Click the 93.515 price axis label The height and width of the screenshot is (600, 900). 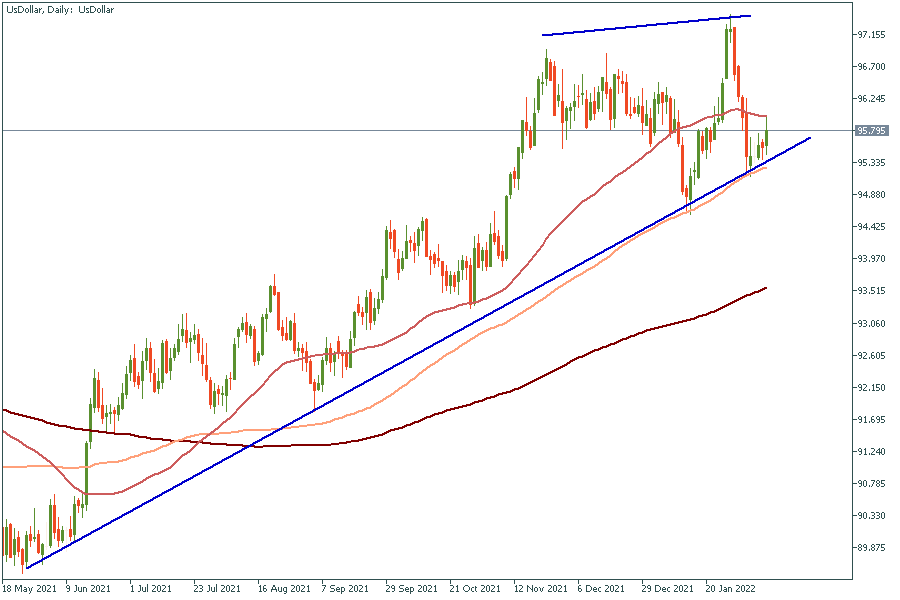872,291
